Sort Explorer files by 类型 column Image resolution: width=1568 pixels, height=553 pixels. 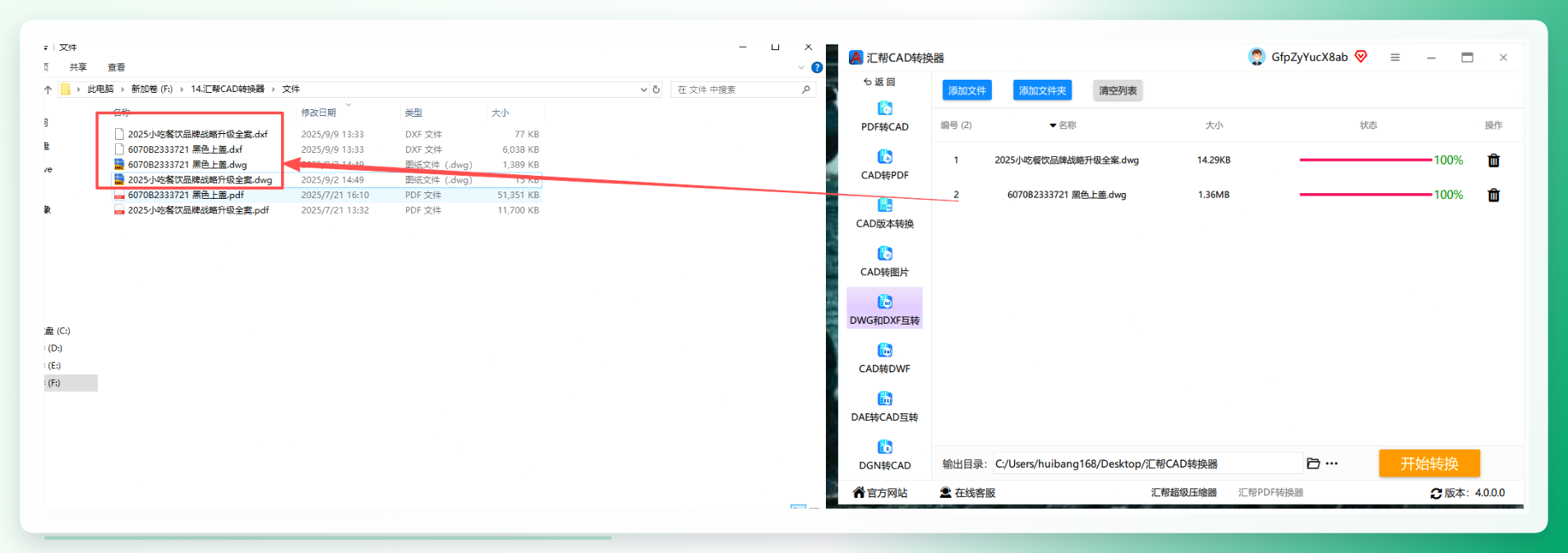point(413,113)
